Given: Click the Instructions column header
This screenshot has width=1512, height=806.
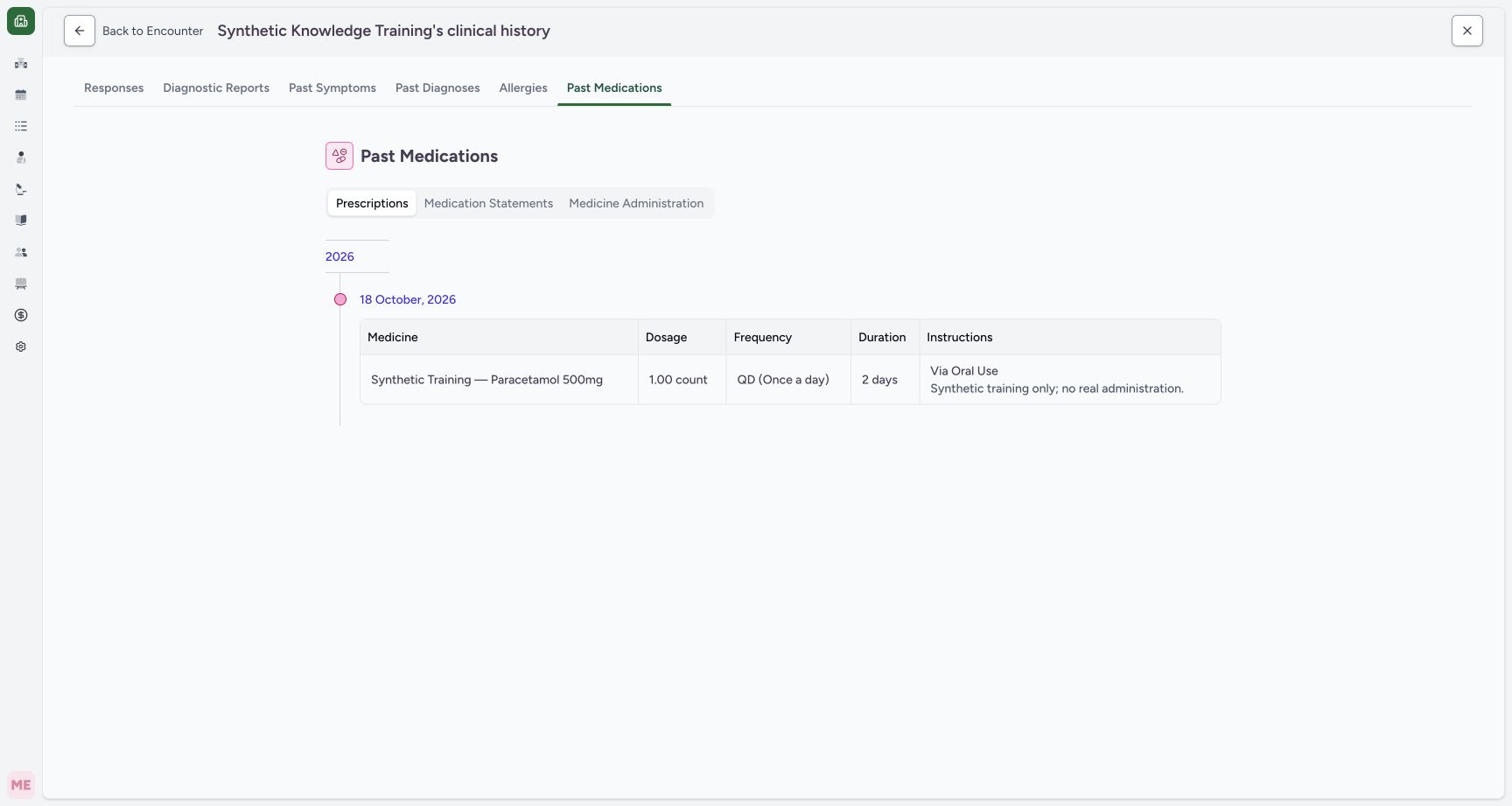Looking at the screenshot, I should (1070, 337).
